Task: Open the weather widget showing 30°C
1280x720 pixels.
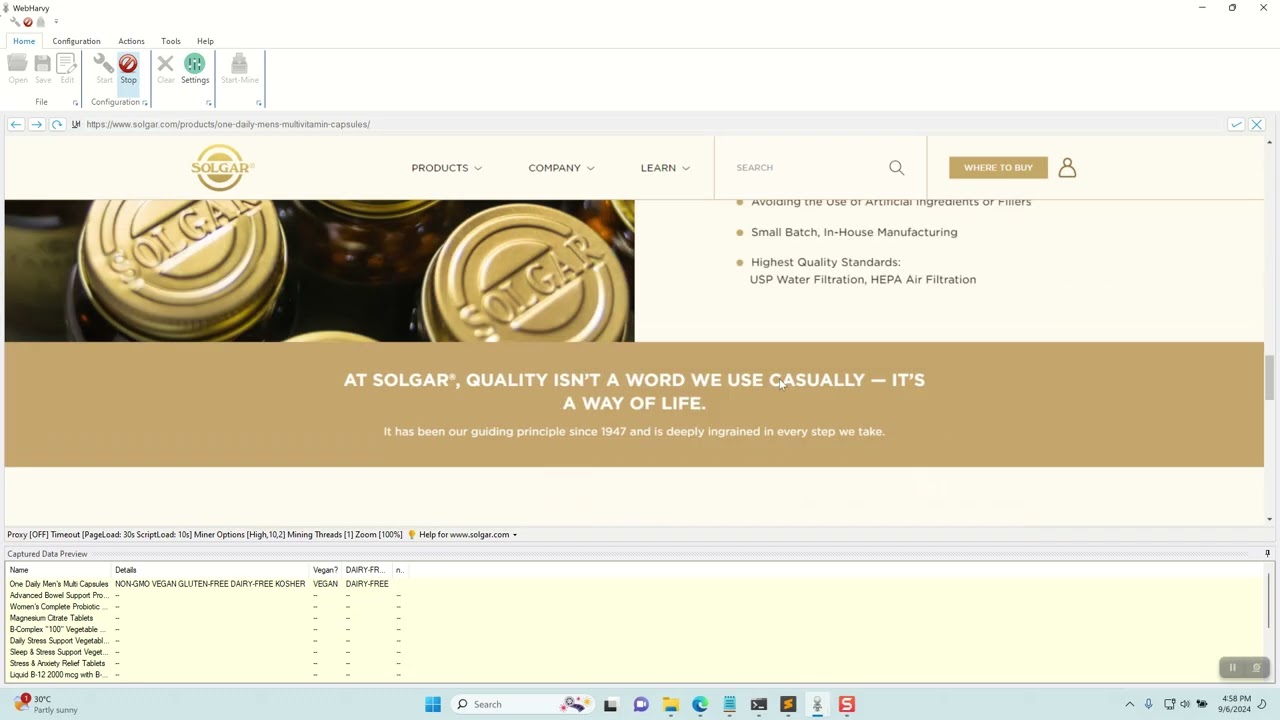Action: pyautogui.click(x=48, y=704)
